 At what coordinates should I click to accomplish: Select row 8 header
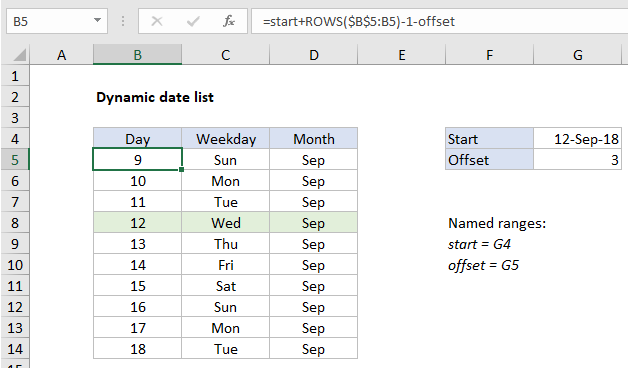[15, 223]
